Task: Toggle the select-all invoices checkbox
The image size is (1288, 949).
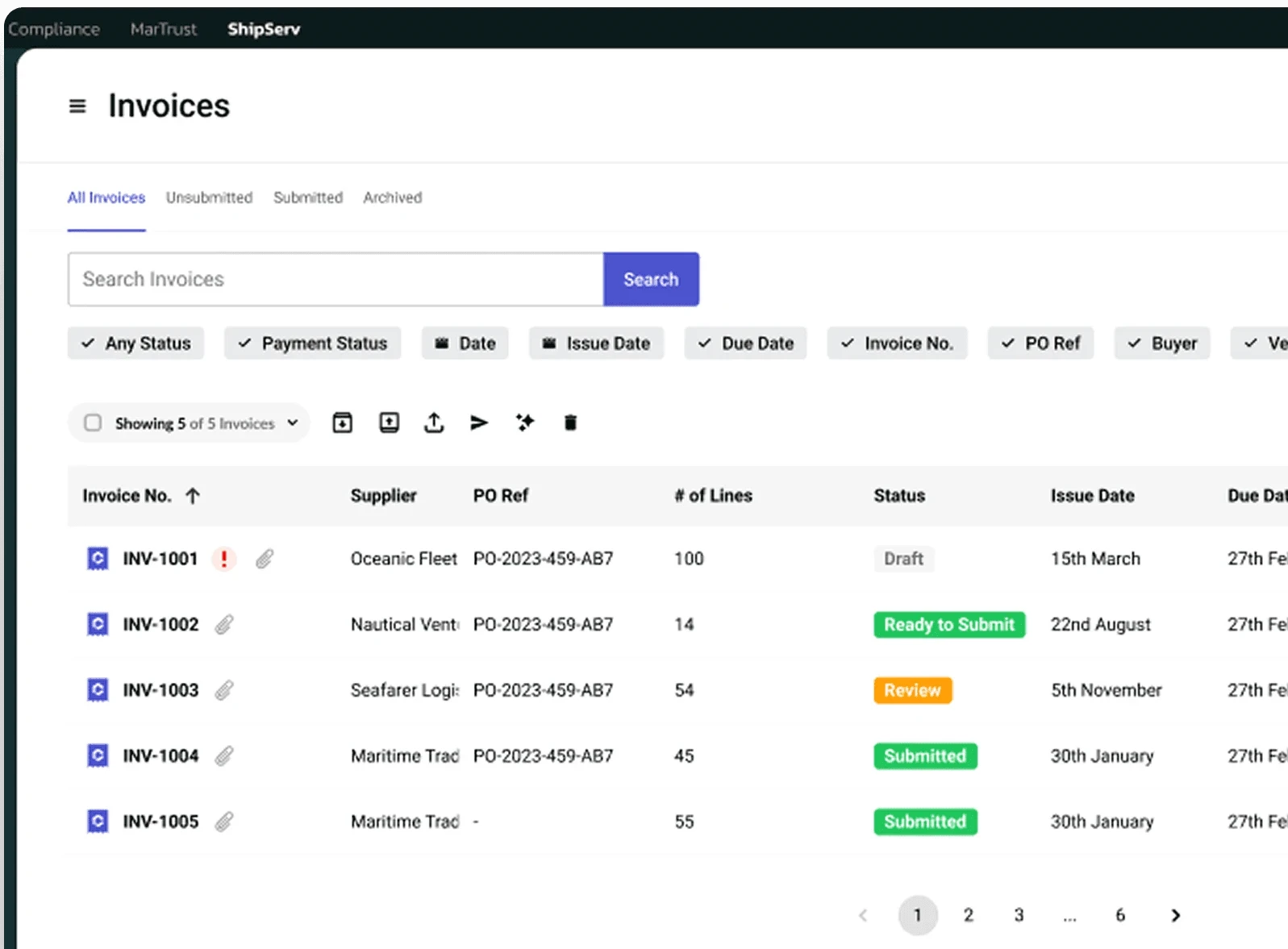Action: point(93,422)
